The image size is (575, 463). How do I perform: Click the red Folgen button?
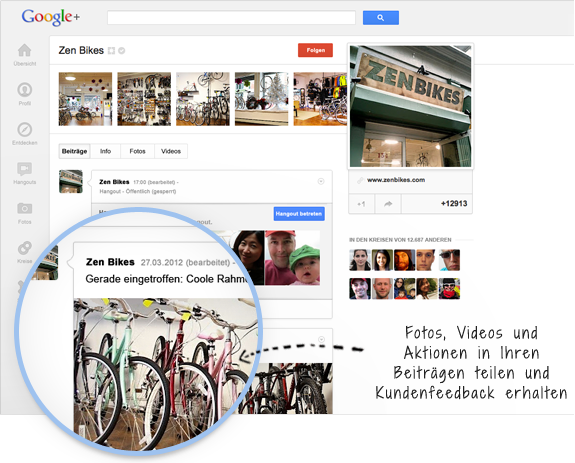coord(315,50)
